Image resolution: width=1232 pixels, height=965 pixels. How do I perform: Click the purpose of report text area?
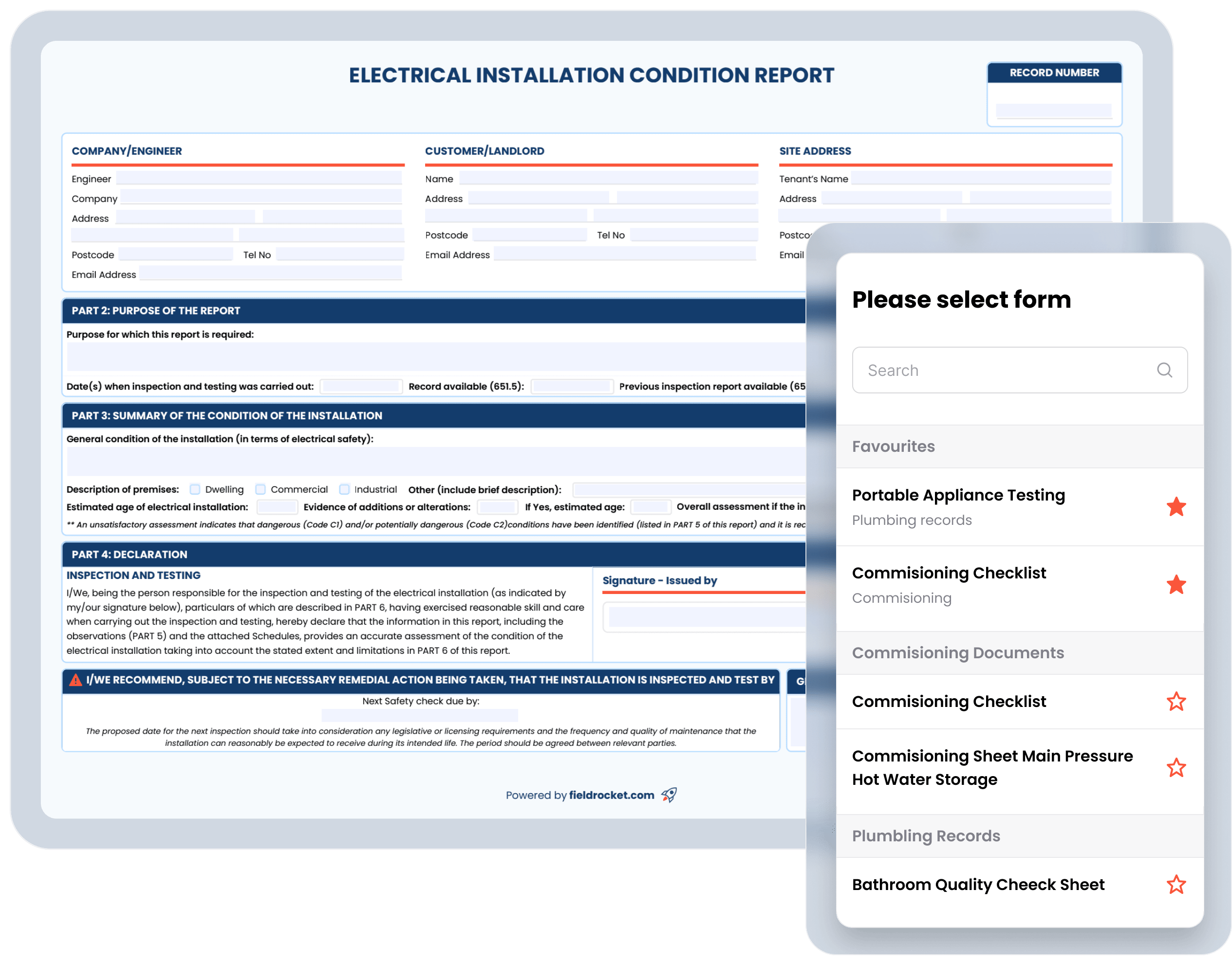pyautogui.click(x=436, y=357)
